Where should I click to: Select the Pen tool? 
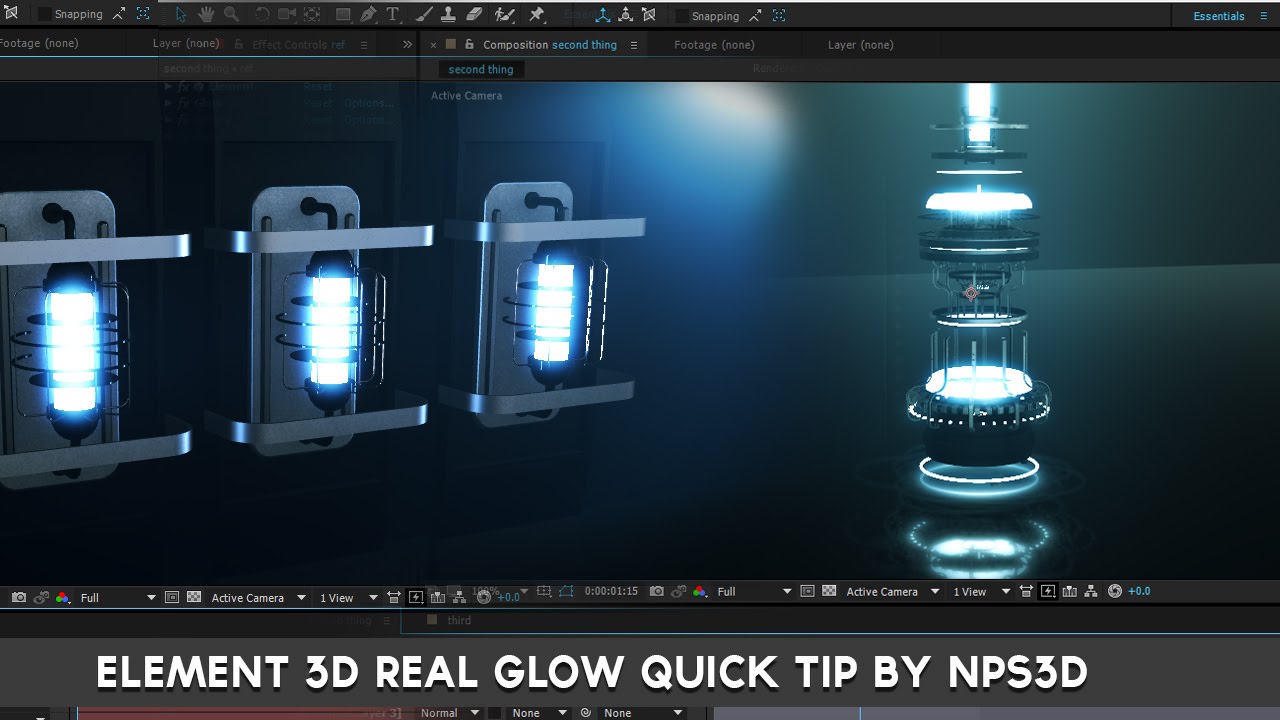(x=368, y=14)
